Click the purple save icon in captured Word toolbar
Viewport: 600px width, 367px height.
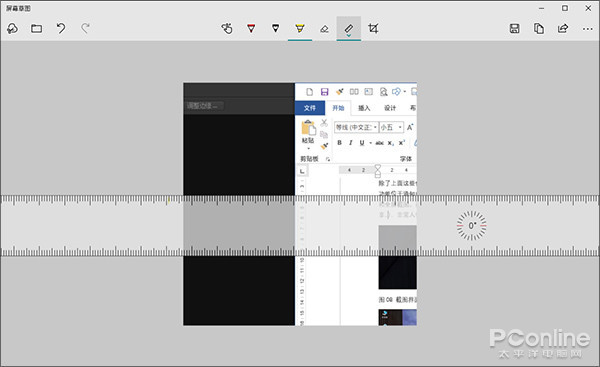[x=324, y=92]
